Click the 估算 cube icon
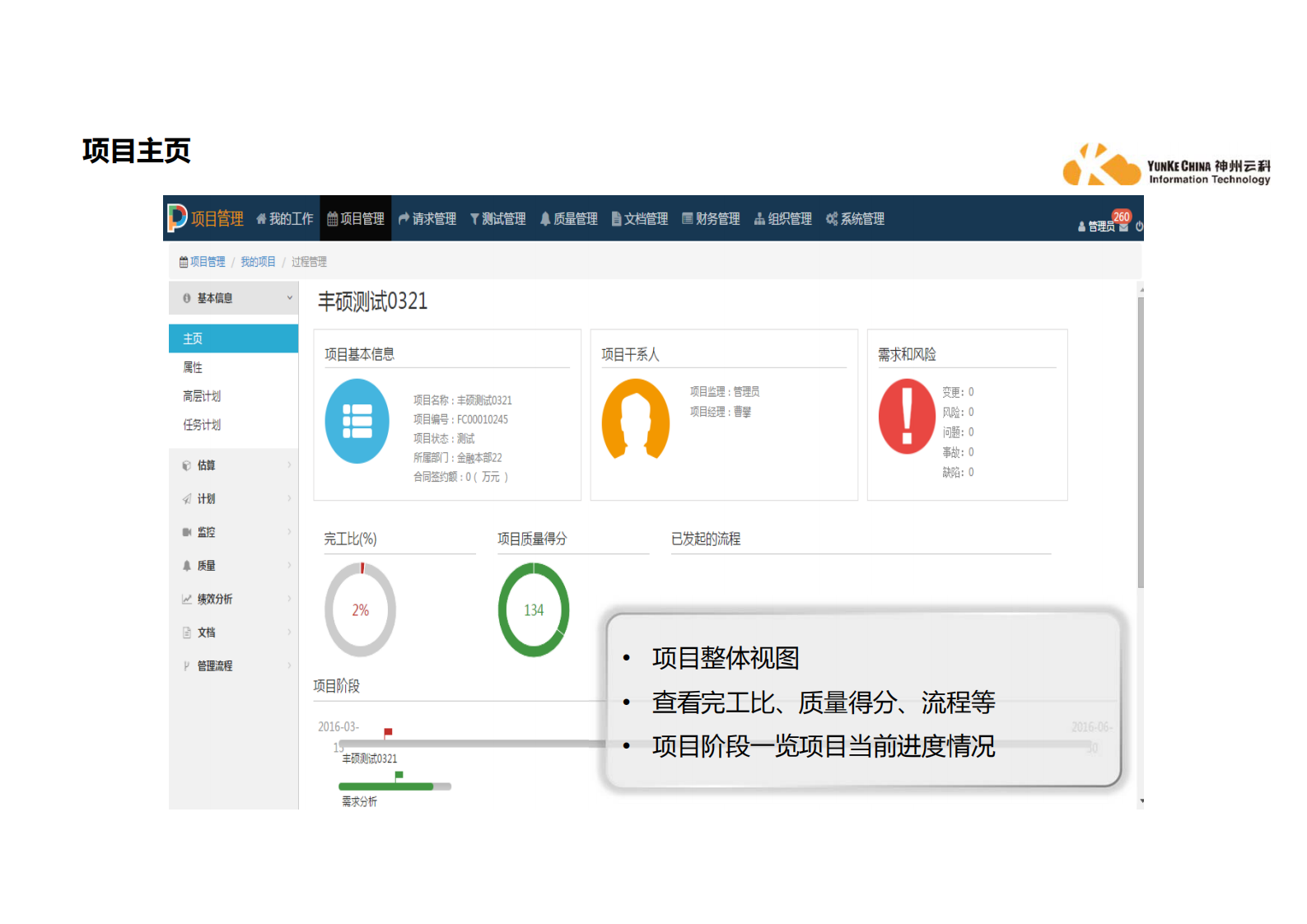1307x924 pixels. (x=187, y=465)
